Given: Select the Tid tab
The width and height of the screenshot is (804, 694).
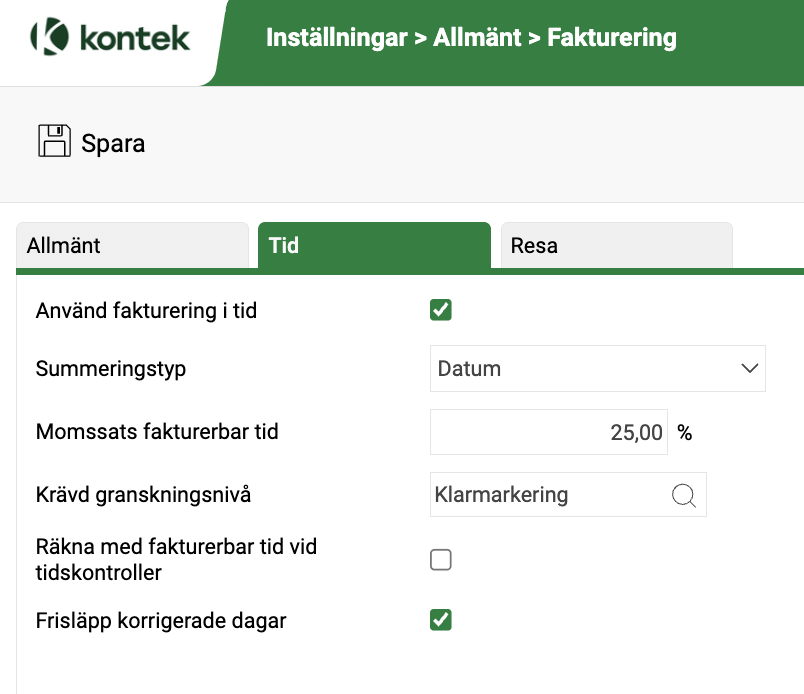Looking at the screenshot, I should [x=374, y=245].
